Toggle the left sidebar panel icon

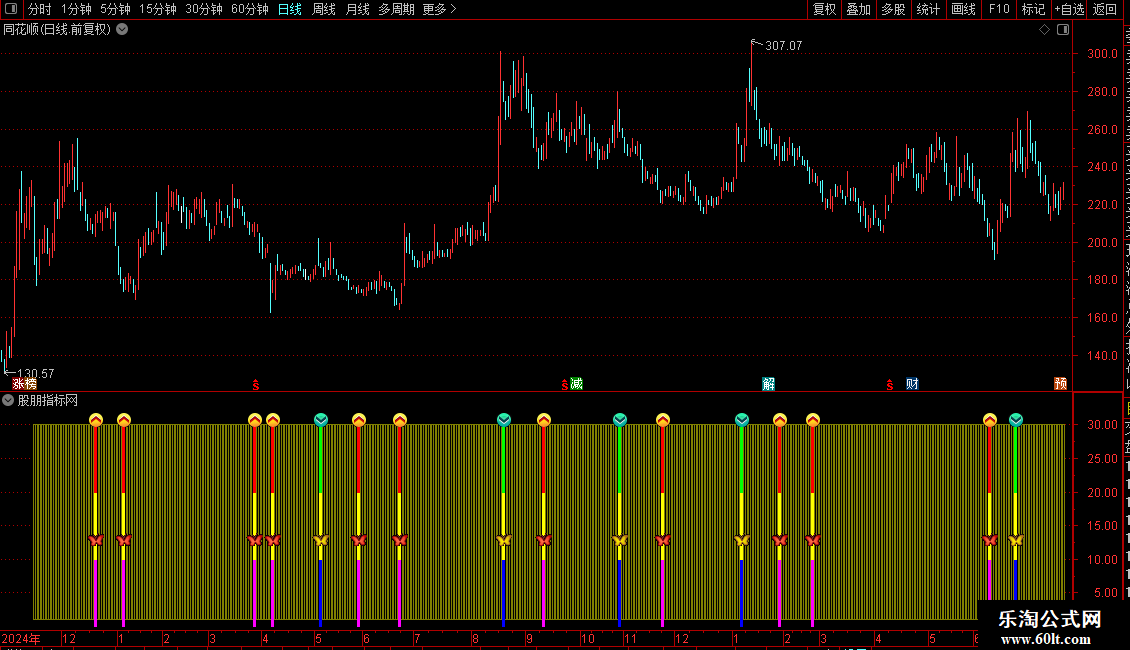11,9
